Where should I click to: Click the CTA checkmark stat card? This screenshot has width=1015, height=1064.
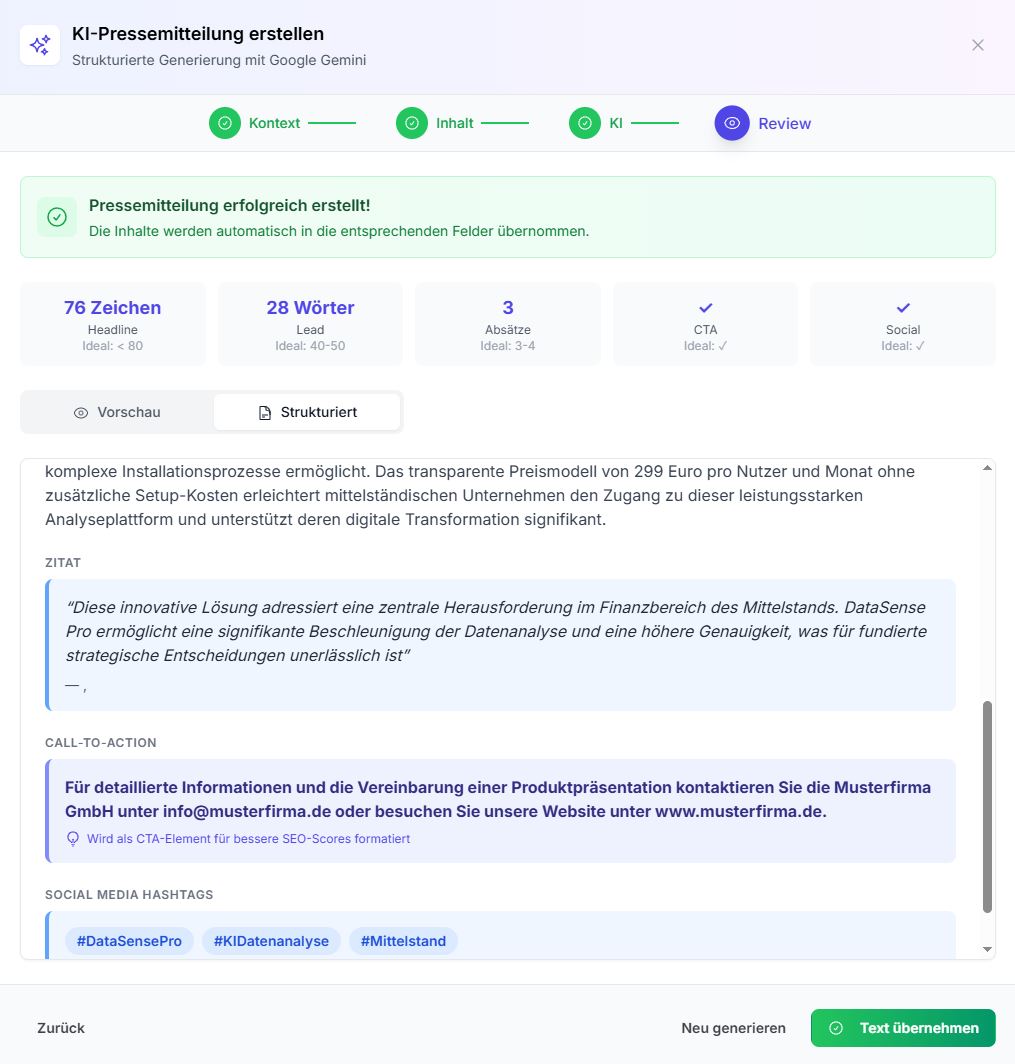tap(705, 323)
